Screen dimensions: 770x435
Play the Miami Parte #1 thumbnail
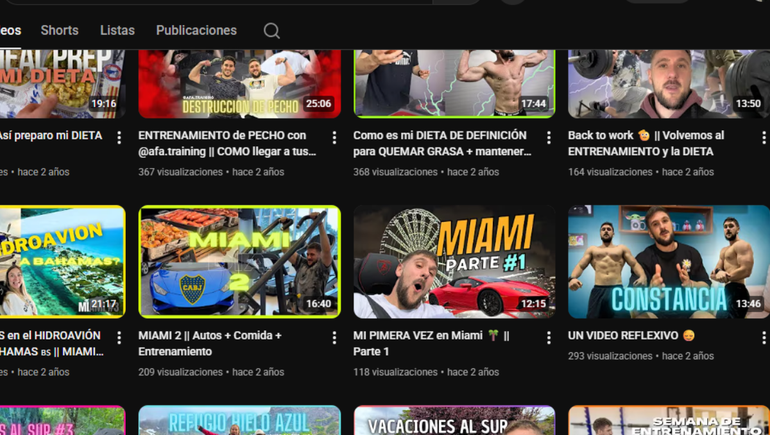coord(454,262)
